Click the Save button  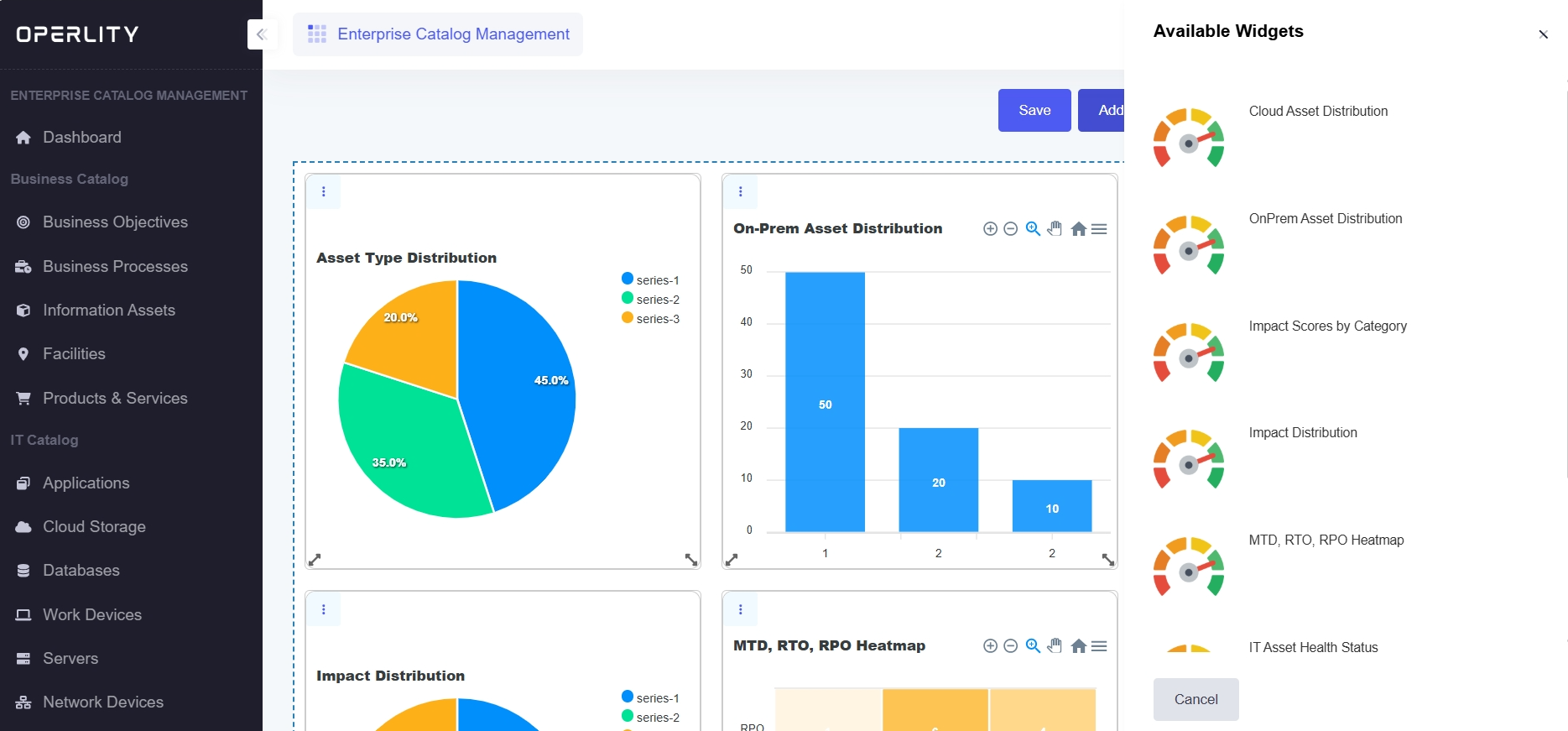(1034, 111)
